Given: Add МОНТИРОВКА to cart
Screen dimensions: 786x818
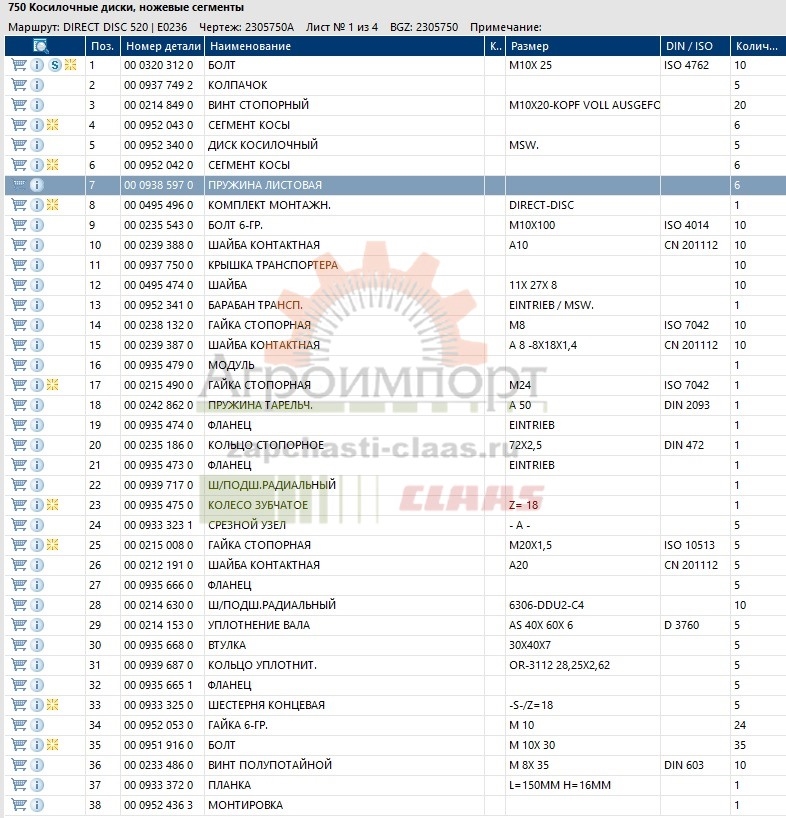Looking at the screenshot, I should [x=19, y=804].
